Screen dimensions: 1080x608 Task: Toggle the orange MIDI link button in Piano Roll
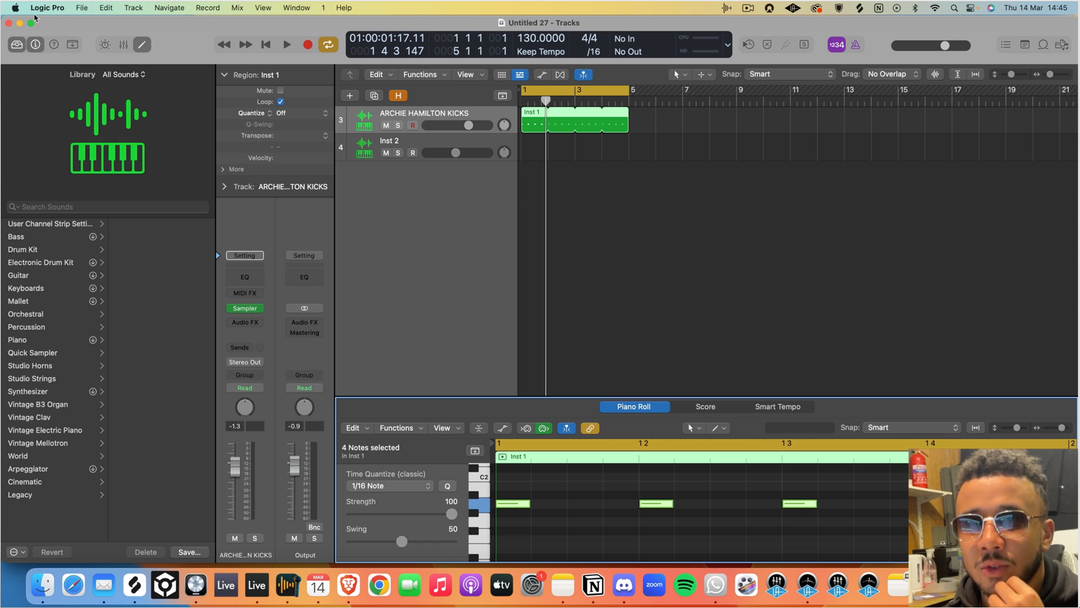point(590,428)
